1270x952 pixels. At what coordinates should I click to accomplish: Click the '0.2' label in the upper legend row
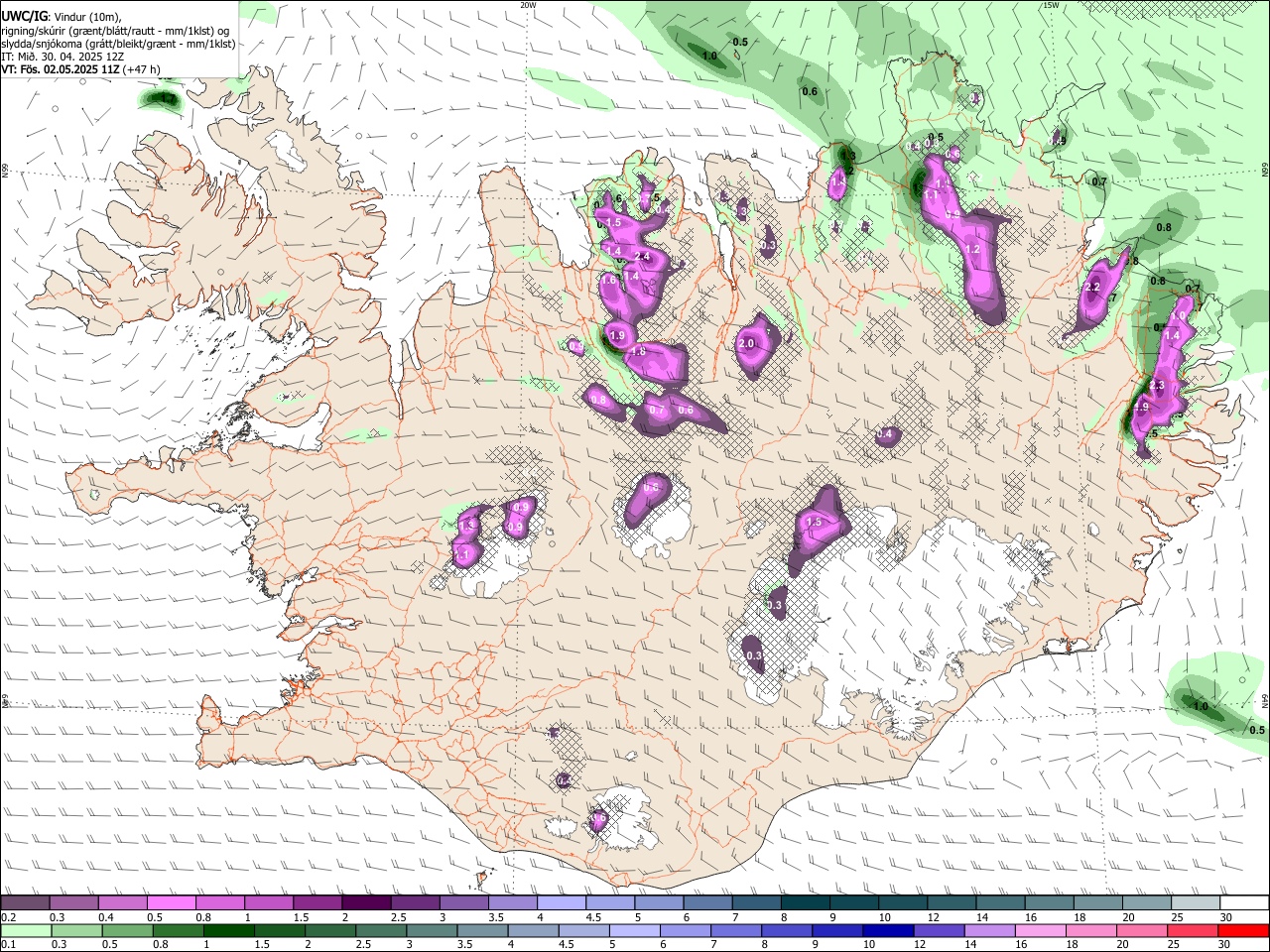[9, 918]
